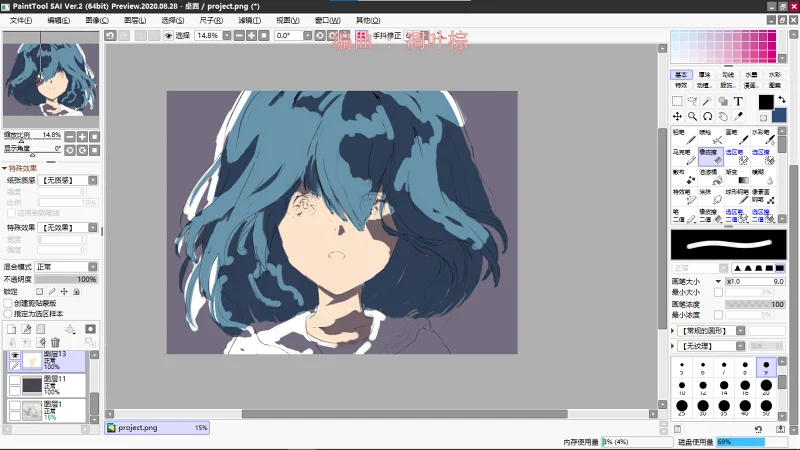Screen dimensions: 800x450
Task: Select the rectangular selection tool
Action: coord(677,101)
